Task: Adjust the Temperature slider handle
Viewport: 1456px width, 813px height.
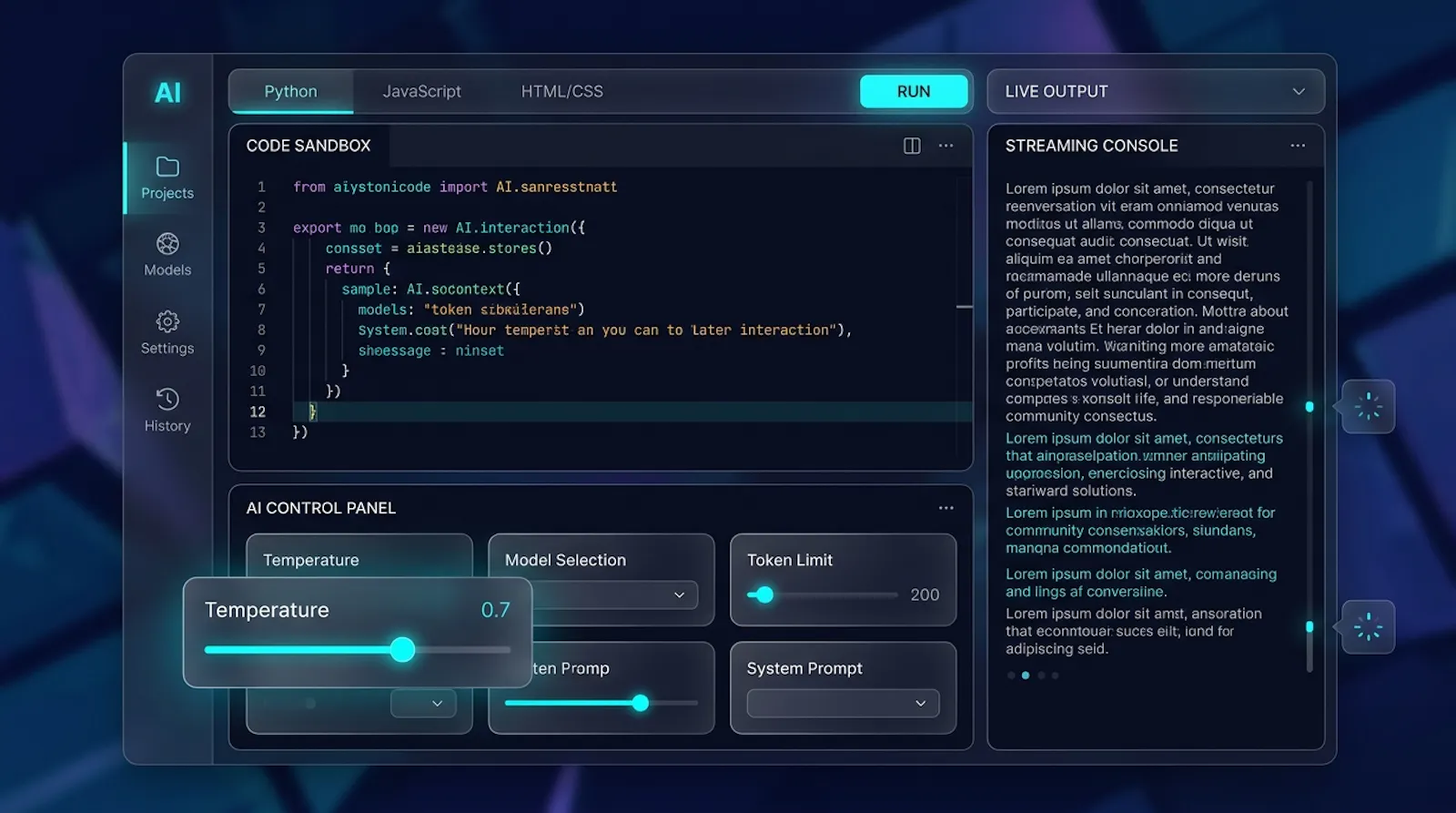Action: coord(402,649)
